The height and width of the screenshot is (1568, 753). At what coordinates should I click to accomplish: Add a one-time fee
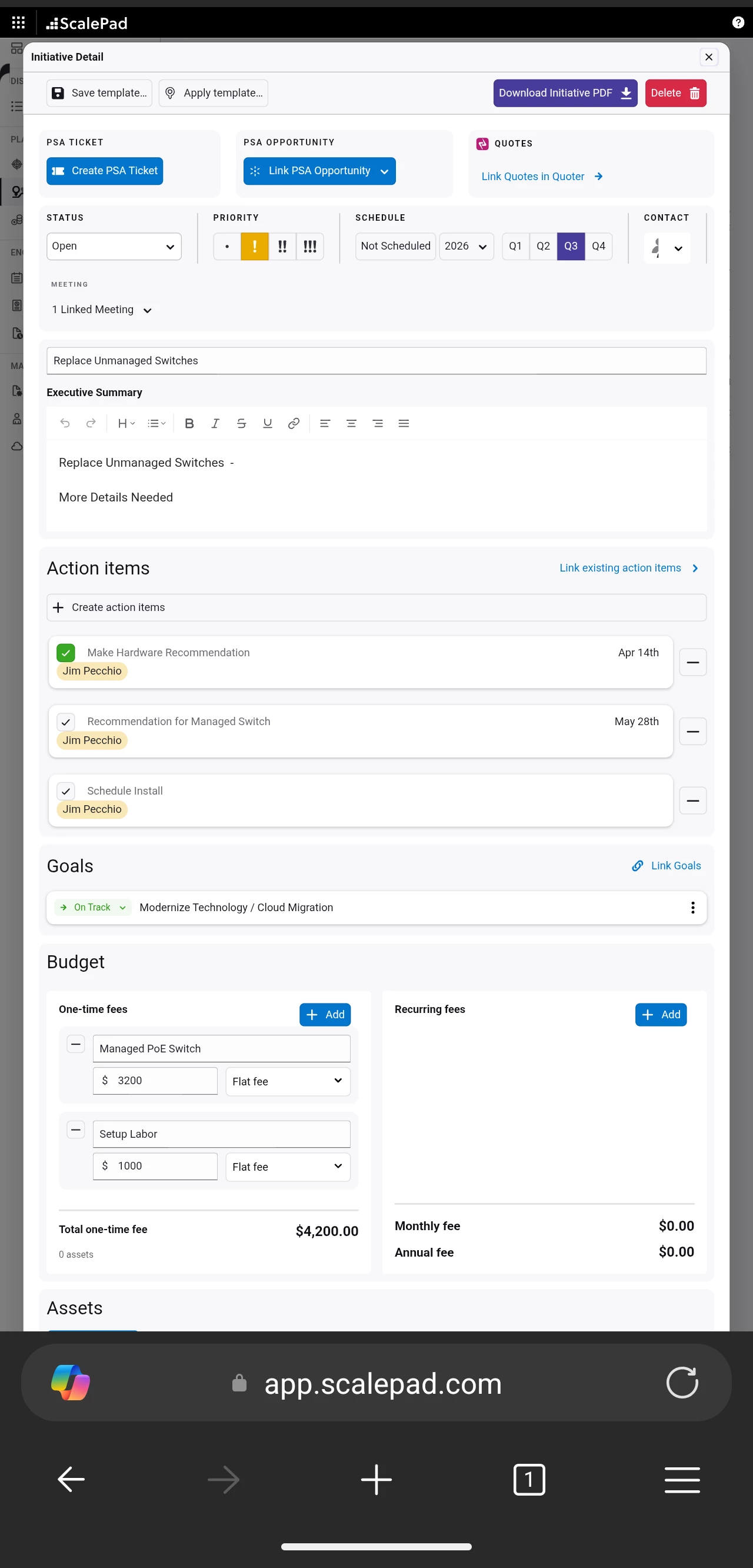point(325,1015)
